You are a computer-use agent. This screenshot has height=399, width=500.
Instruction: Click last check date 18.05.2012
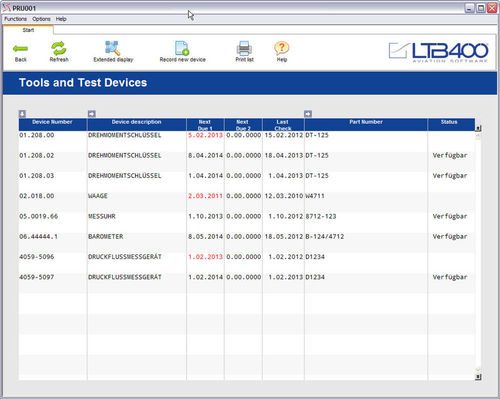(x=284, y=236)
